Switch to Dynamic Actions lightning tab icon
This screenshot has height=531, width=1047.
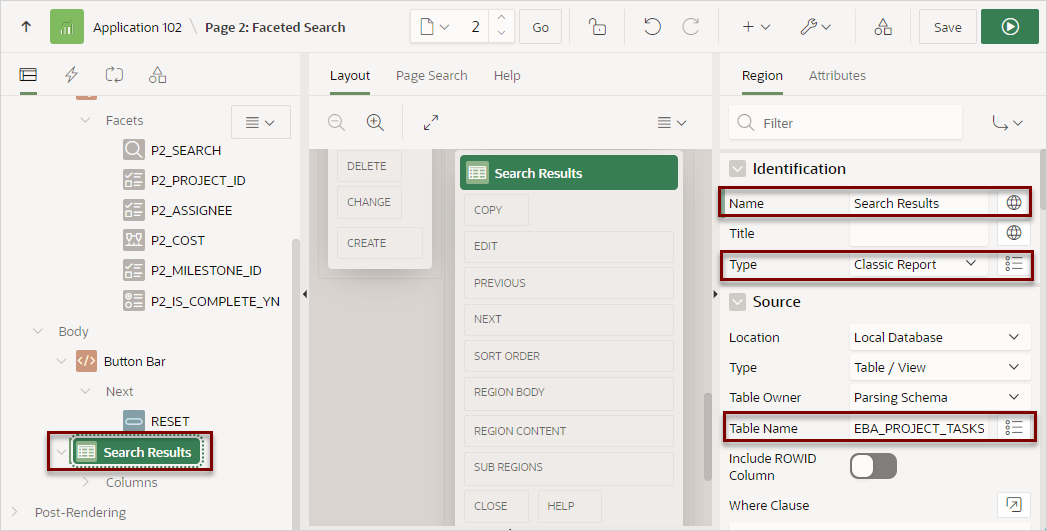pos(71,75)
